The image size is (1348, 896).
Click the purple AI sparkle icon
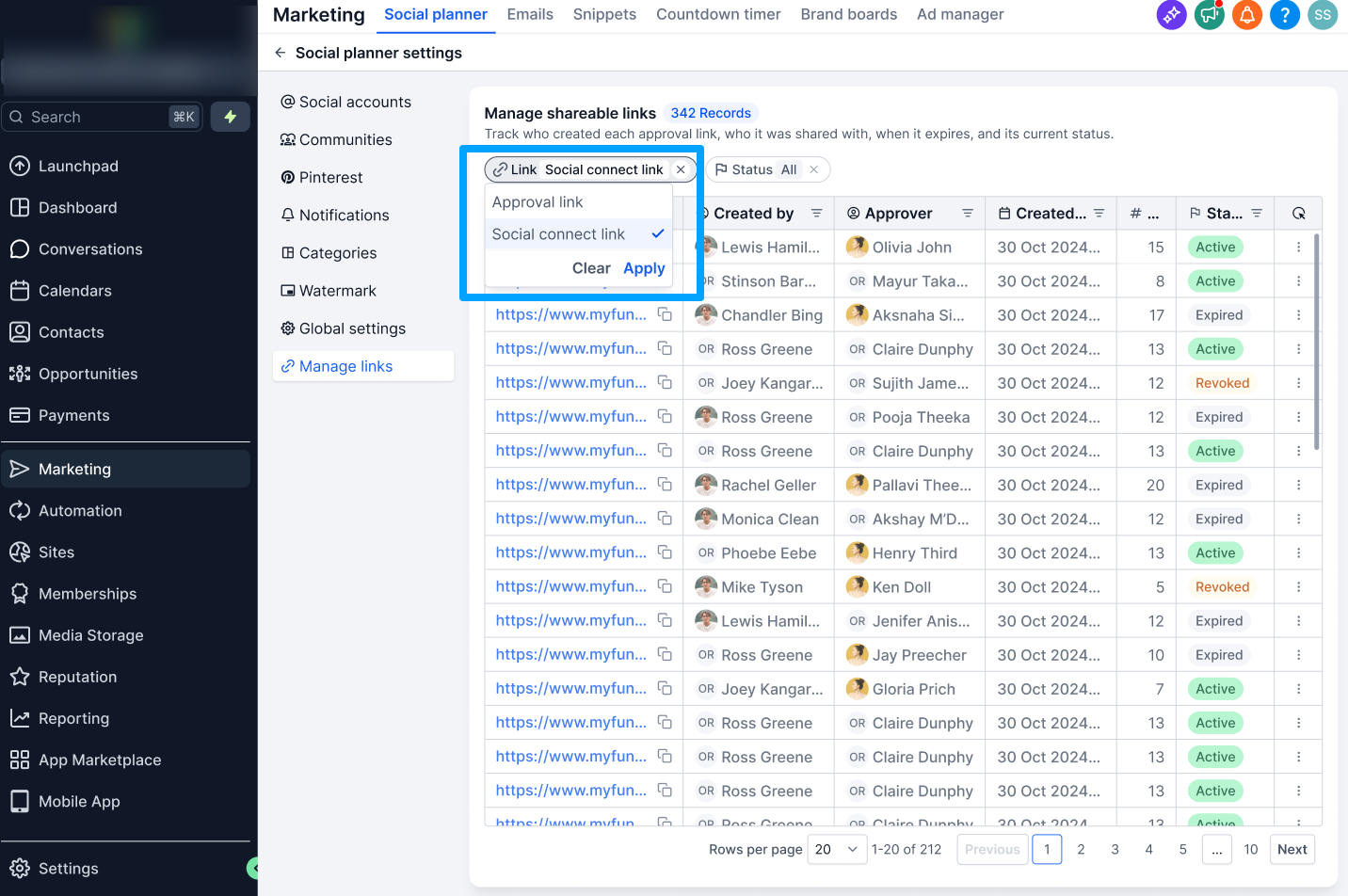[1171, 14]
